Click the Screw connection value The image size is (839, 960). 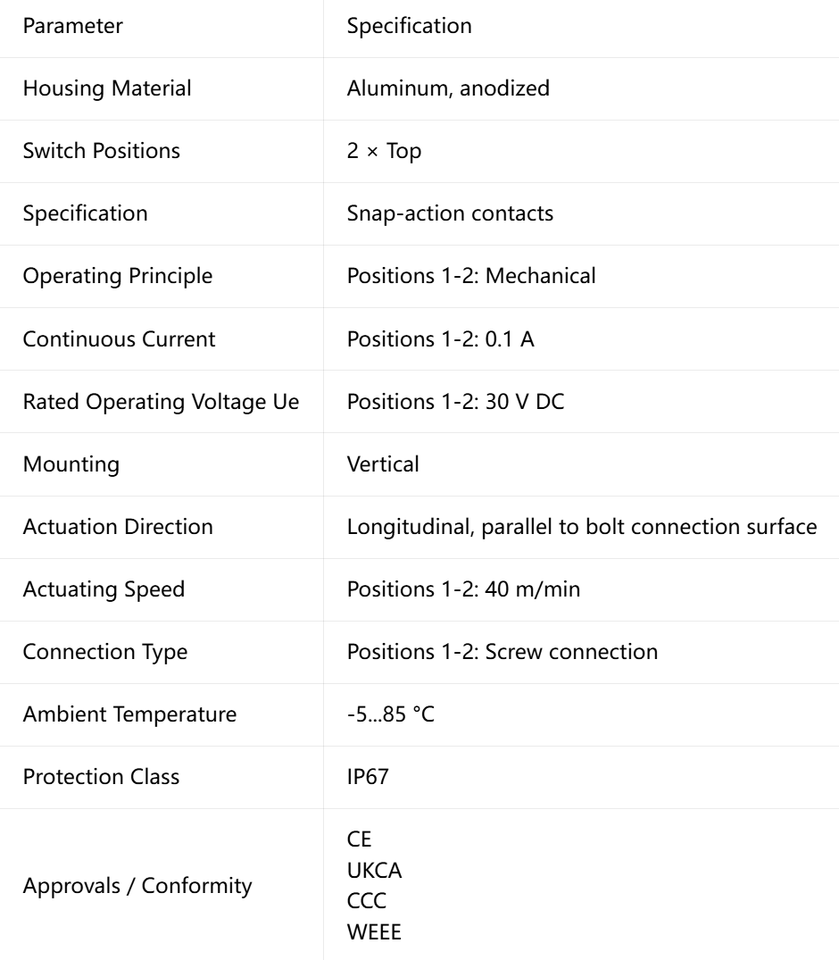click(x=502, y=651)
